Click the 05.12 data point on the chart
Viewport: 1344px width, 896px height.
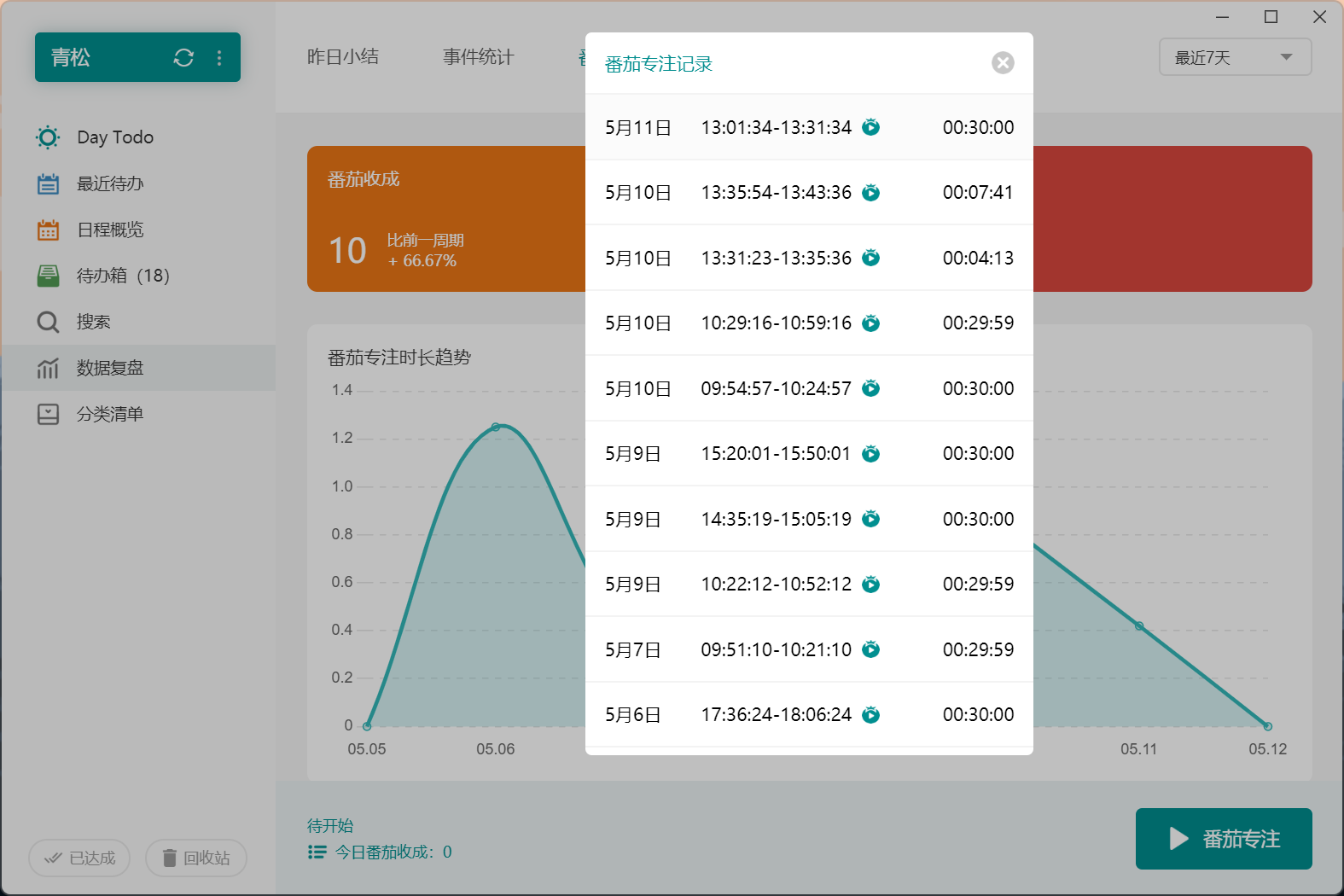1268,726
